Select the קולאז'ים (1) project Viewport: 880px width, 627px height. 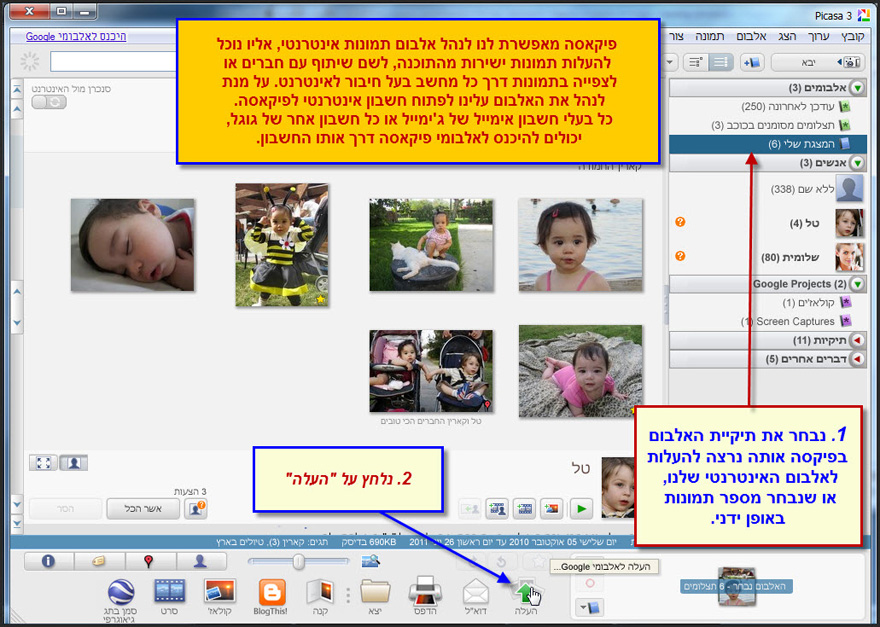(x=768, y=303)
